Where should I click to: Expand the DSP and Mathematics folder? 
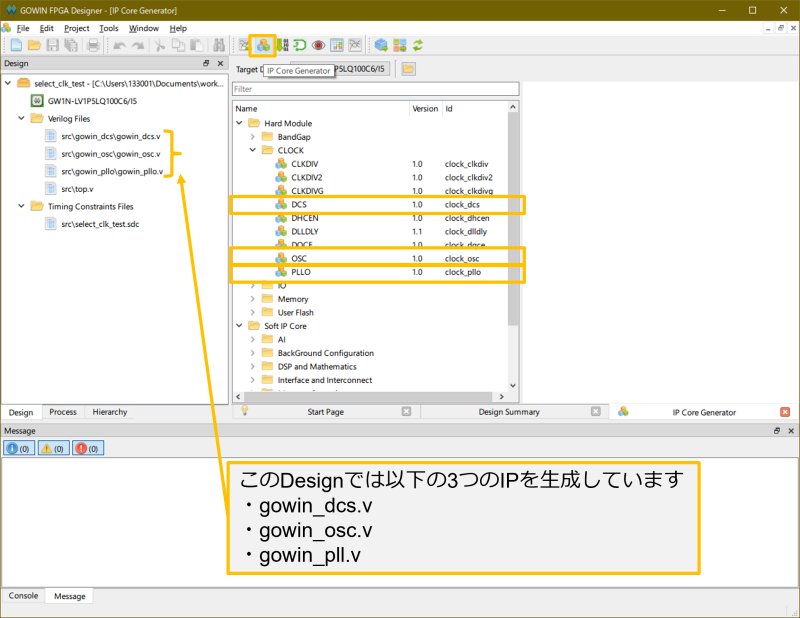(x=253, y=366)
